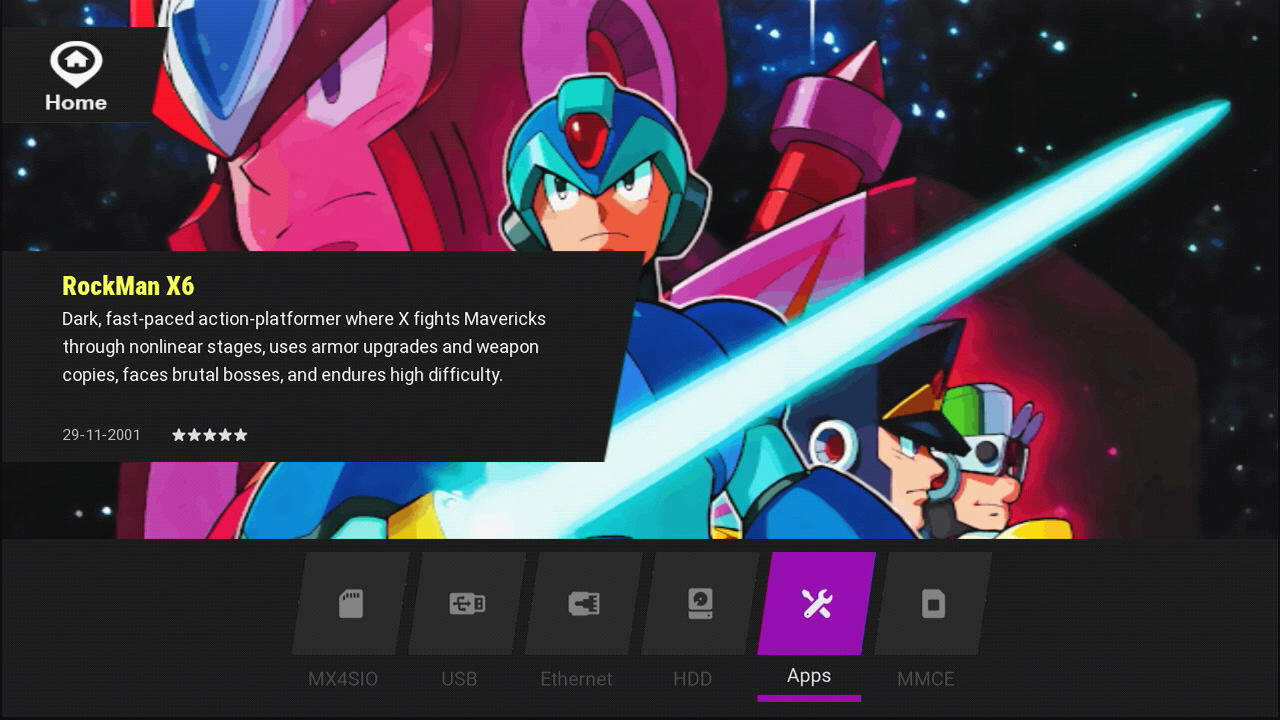The image size is (1280, 720).
Task: Click the five-star rating
Action: click(210, 435)
